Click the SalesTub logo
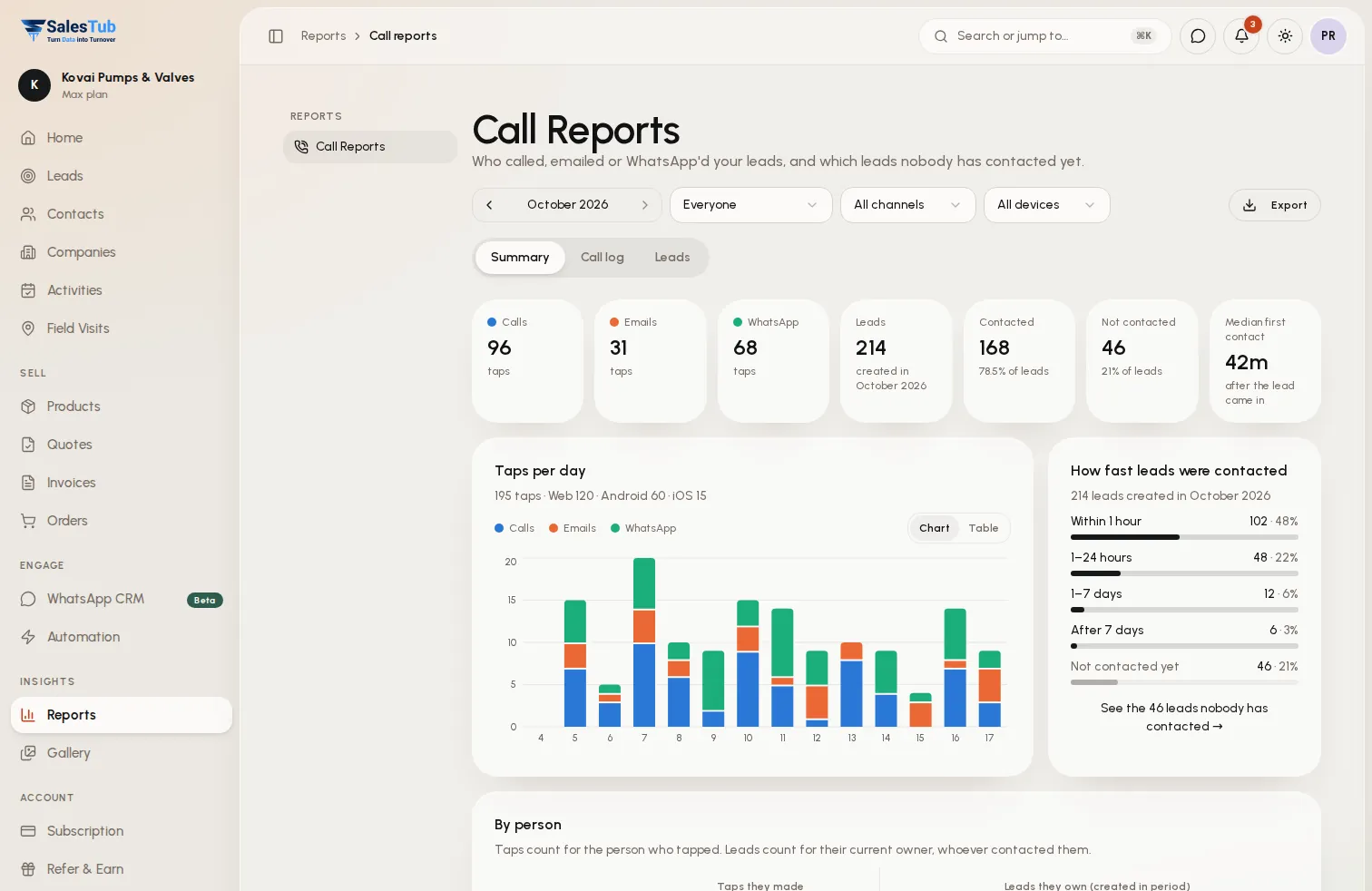 (x=69, y=31)
